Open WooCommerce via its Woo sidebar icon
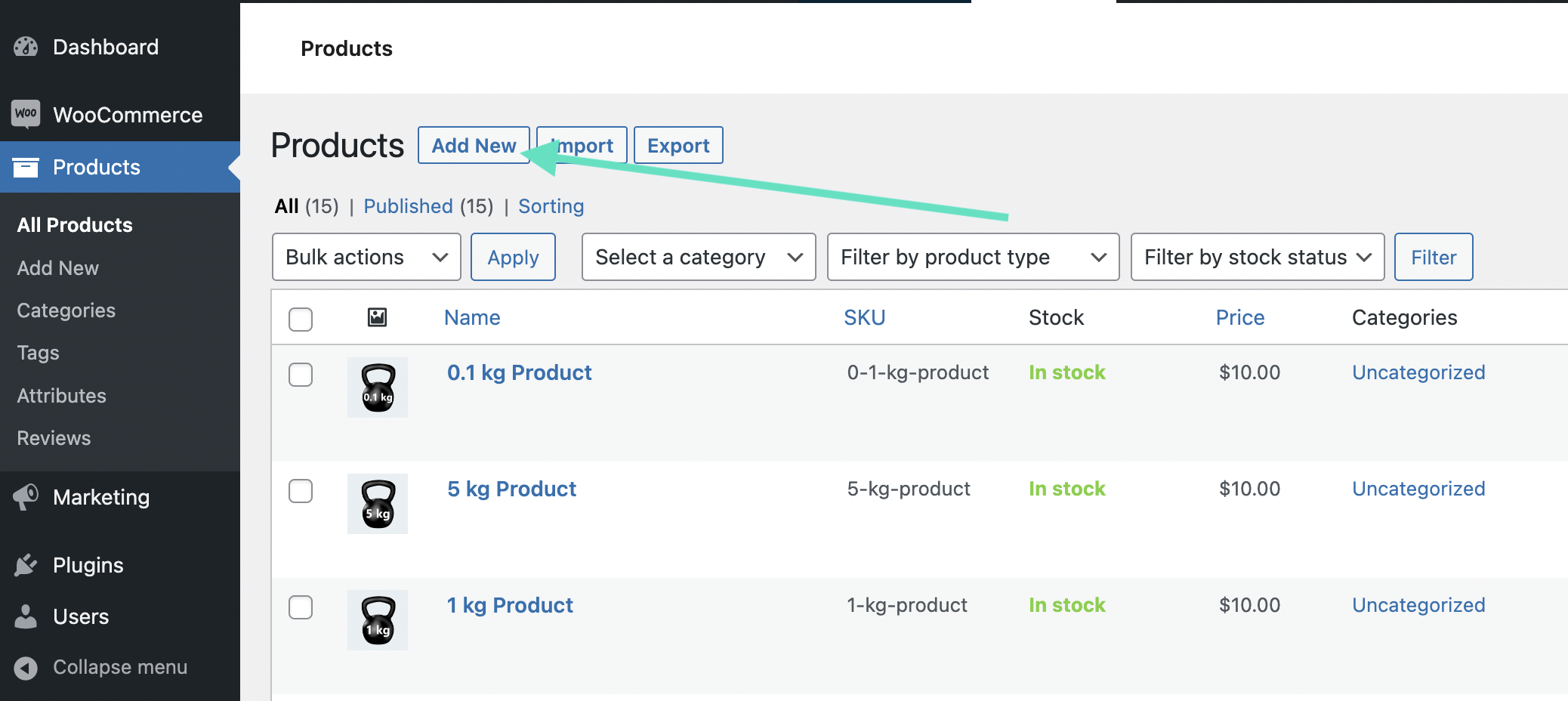1568x701 pixels. point(25,114)
